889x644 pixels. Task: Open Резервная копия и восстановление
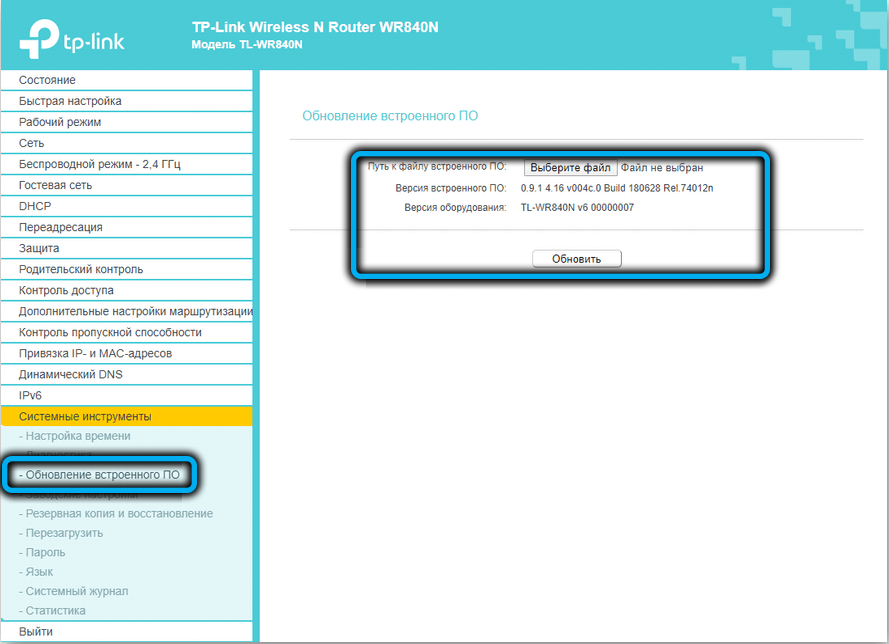[x=116, y=514]
